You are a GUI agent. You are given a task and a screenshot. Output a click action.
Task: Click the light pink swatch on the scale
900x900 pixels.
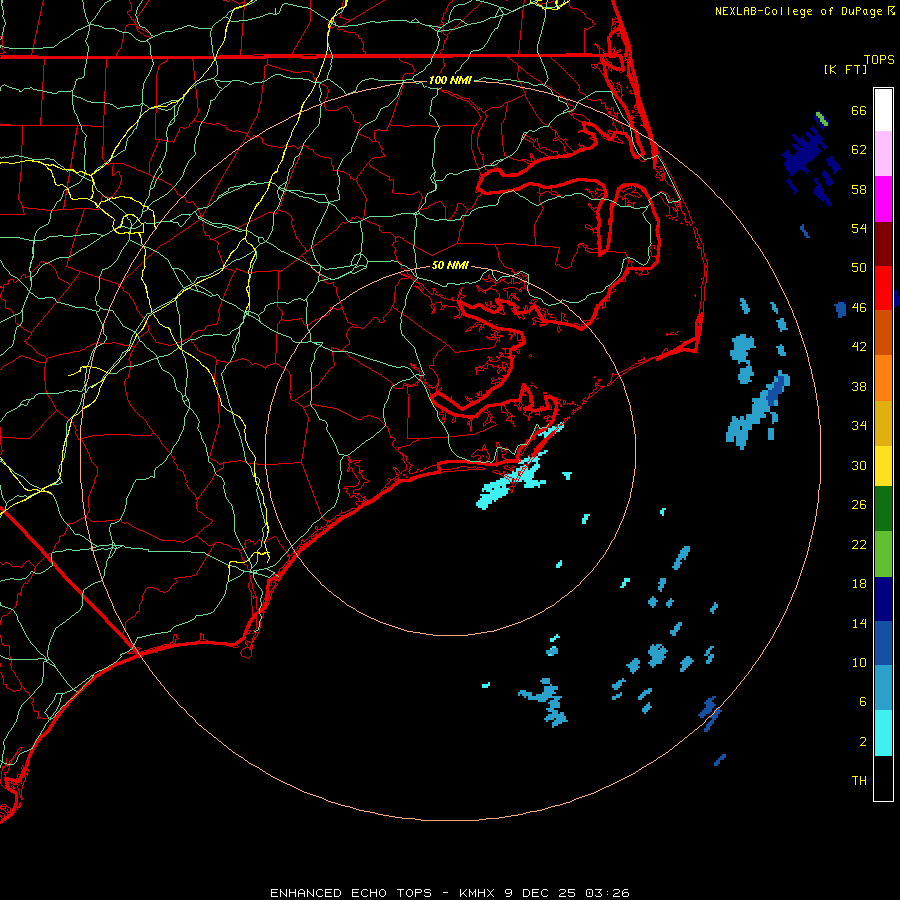(883, 153)
